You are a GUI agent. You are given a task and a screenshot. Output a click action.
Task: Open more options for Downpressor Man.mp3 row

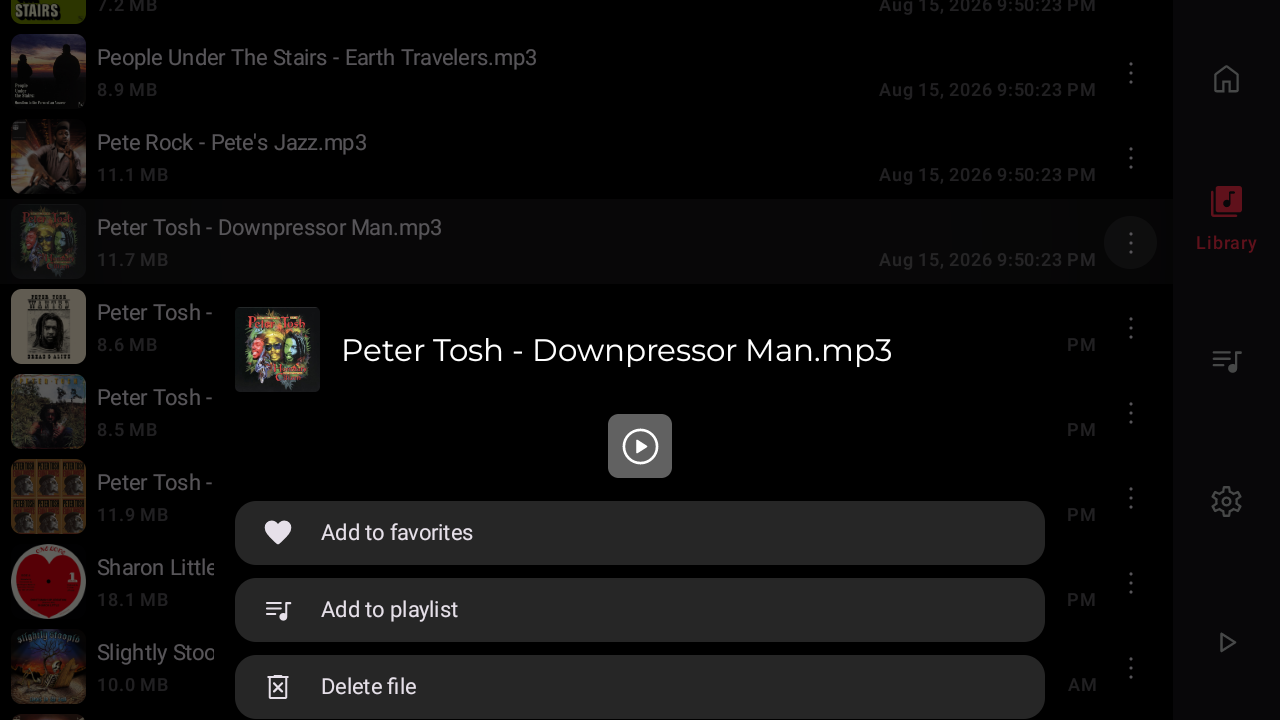[x=1131, y=242]
